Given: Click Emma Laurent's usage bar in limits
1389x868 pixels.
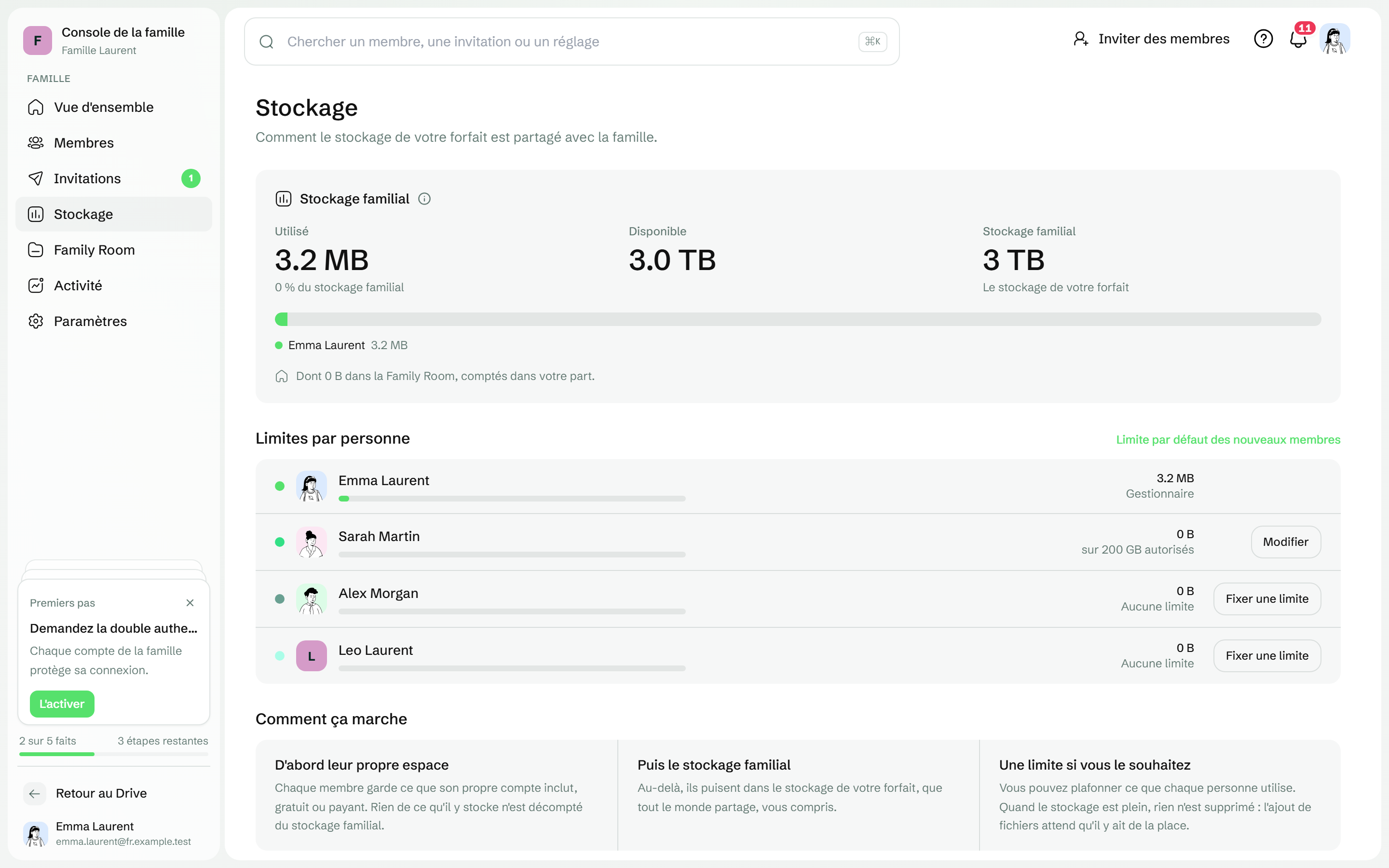Looking at the screenshot, I should coord(512,499).
